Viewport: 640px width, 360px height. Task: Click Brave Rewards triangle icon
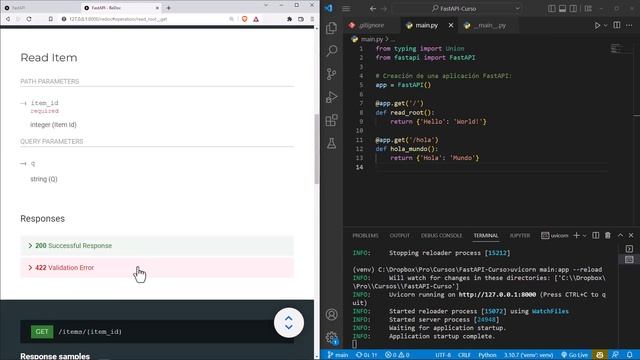[256, 19]
